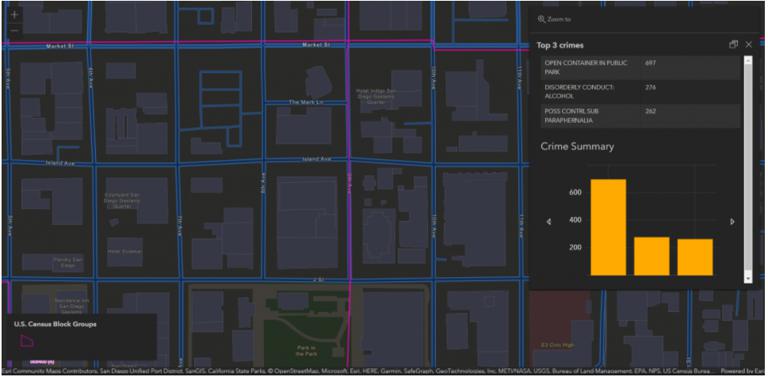This screenshot has height=377, width=768.
Task: Click popup scrollbar up arrow
Action: coord(747,60)
